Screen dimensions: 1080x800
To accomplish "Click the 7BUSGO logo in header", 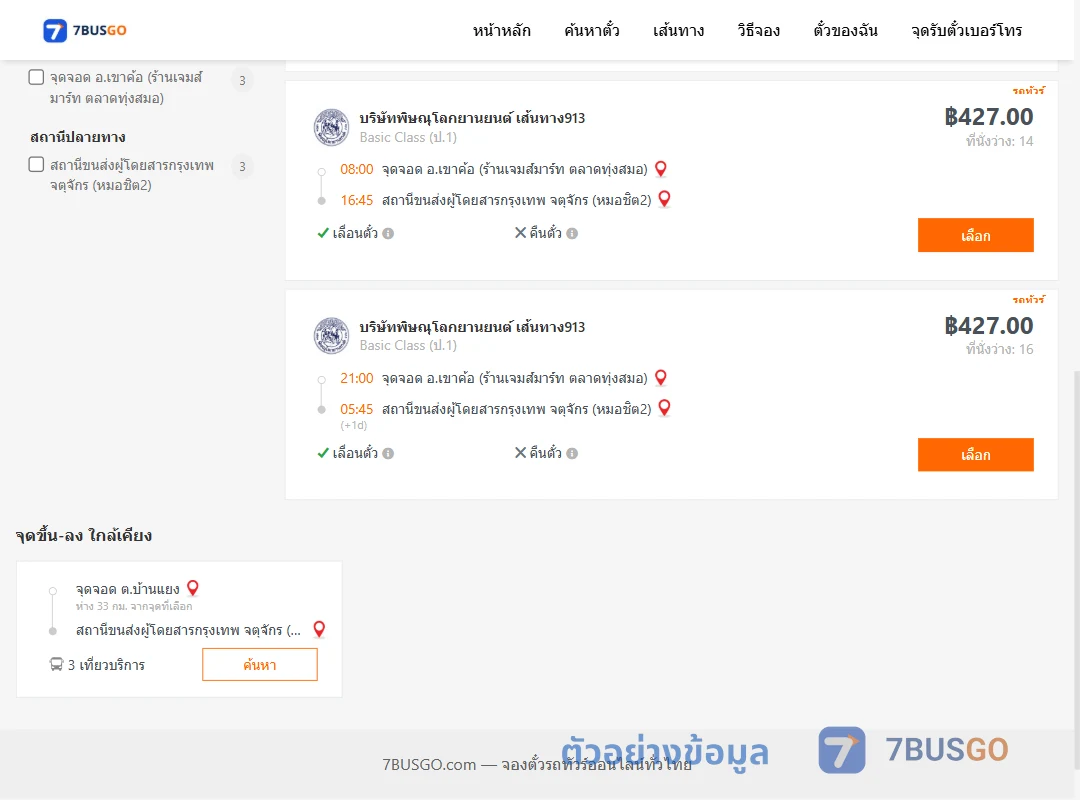I will (85, 30).
